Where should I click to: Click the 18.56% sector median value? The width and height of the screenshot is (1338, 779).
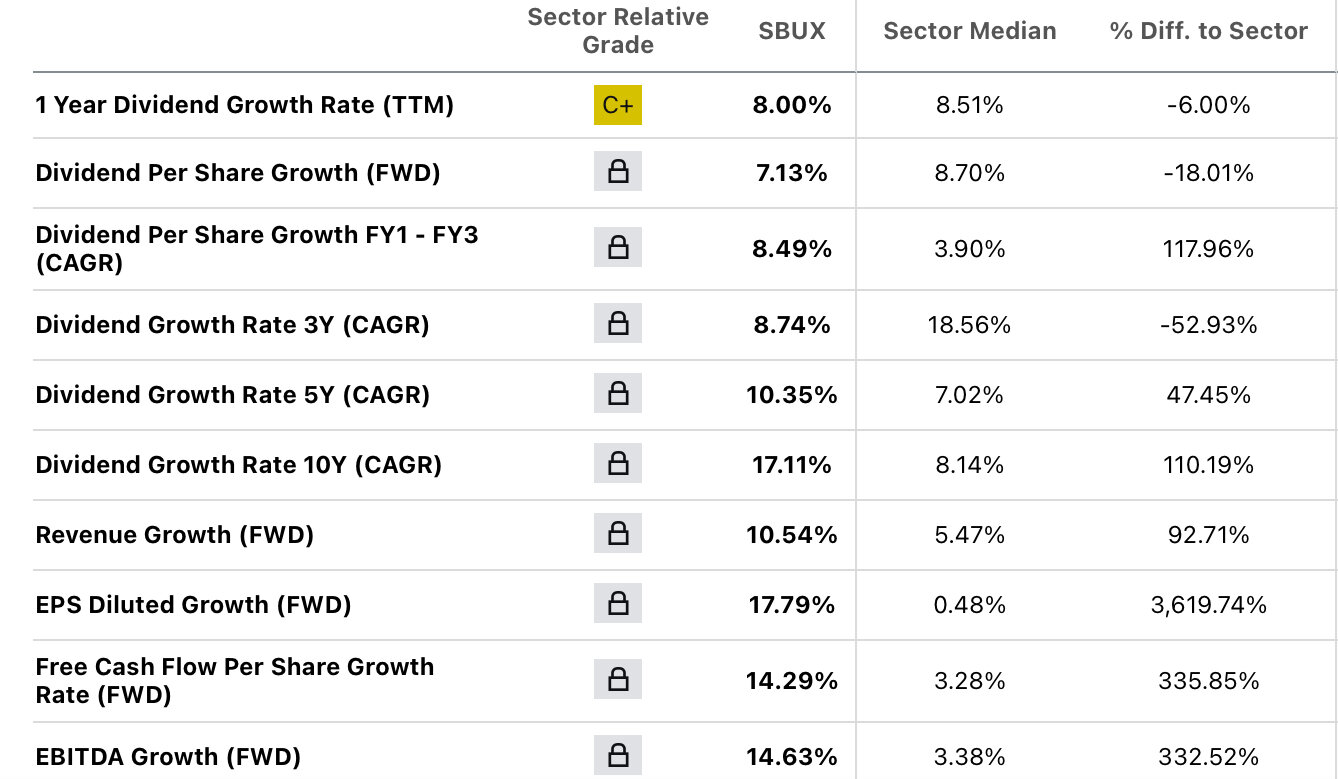[969, 325]
